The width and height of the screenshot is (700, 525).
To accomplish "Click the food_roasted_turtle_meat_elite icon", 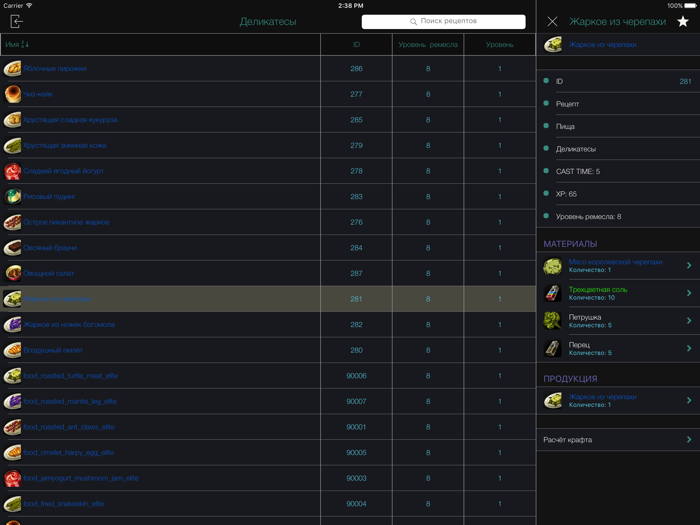I will 12,376.
